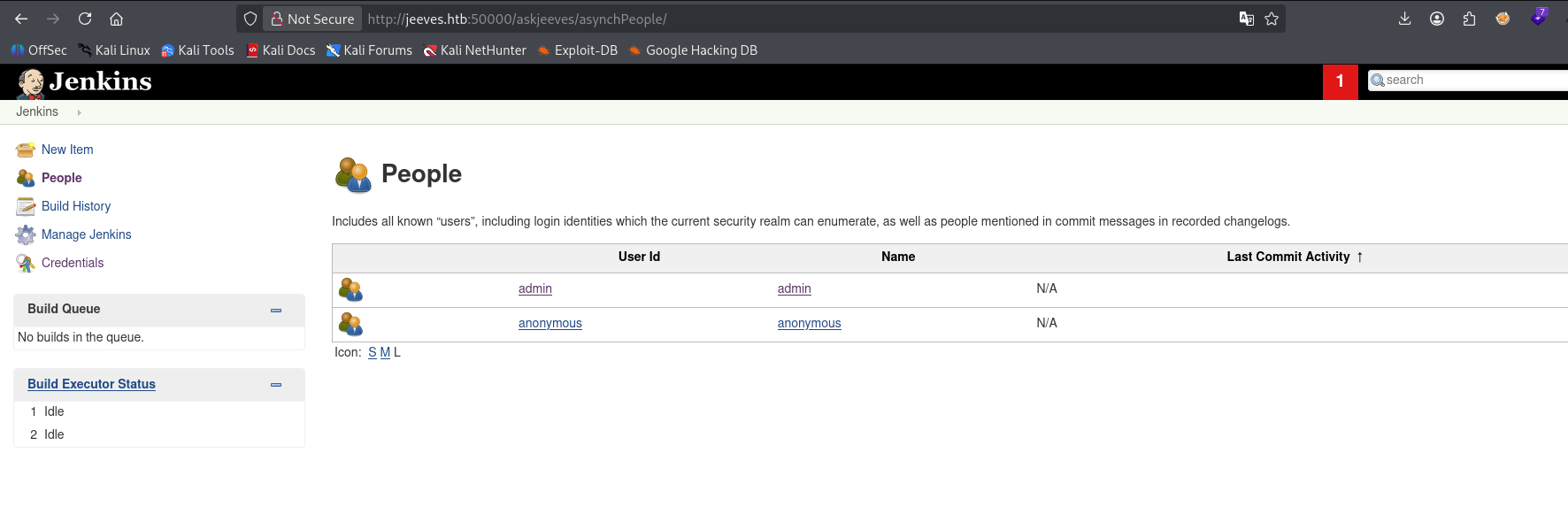Click the browser forward arrow

[53, 19]
